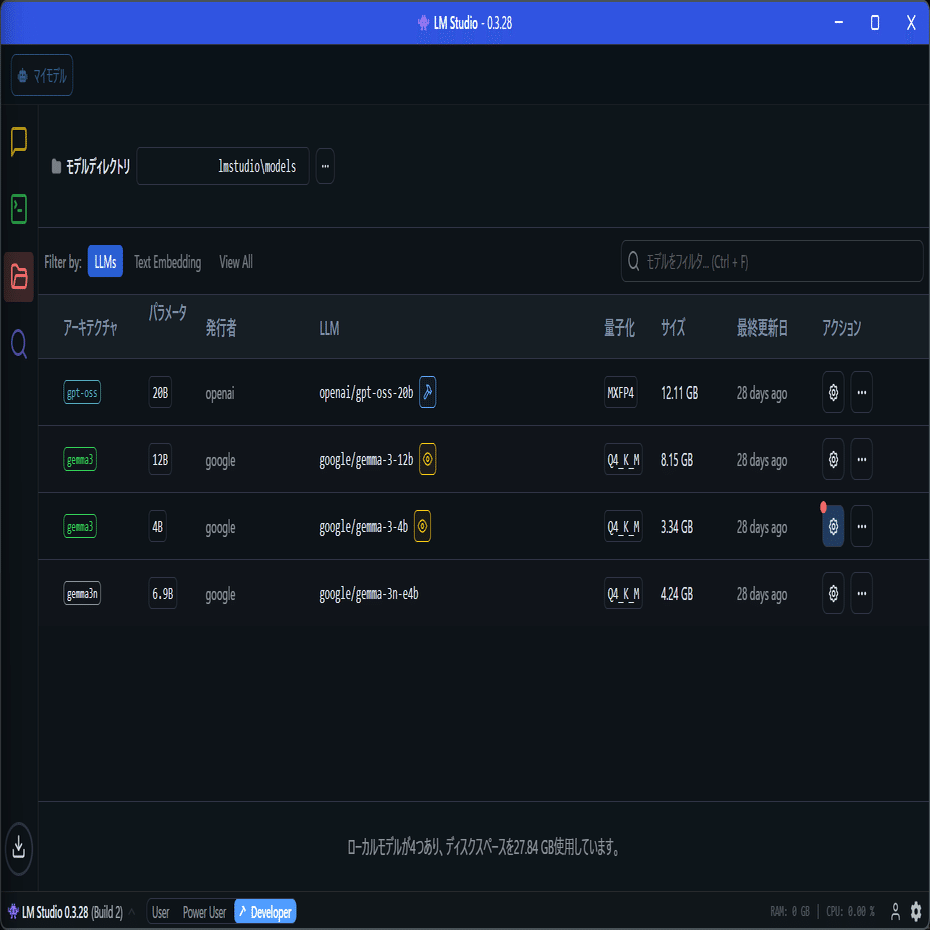
Task: Open the model directory three-dots menu
Action: (x=325, y=166)
